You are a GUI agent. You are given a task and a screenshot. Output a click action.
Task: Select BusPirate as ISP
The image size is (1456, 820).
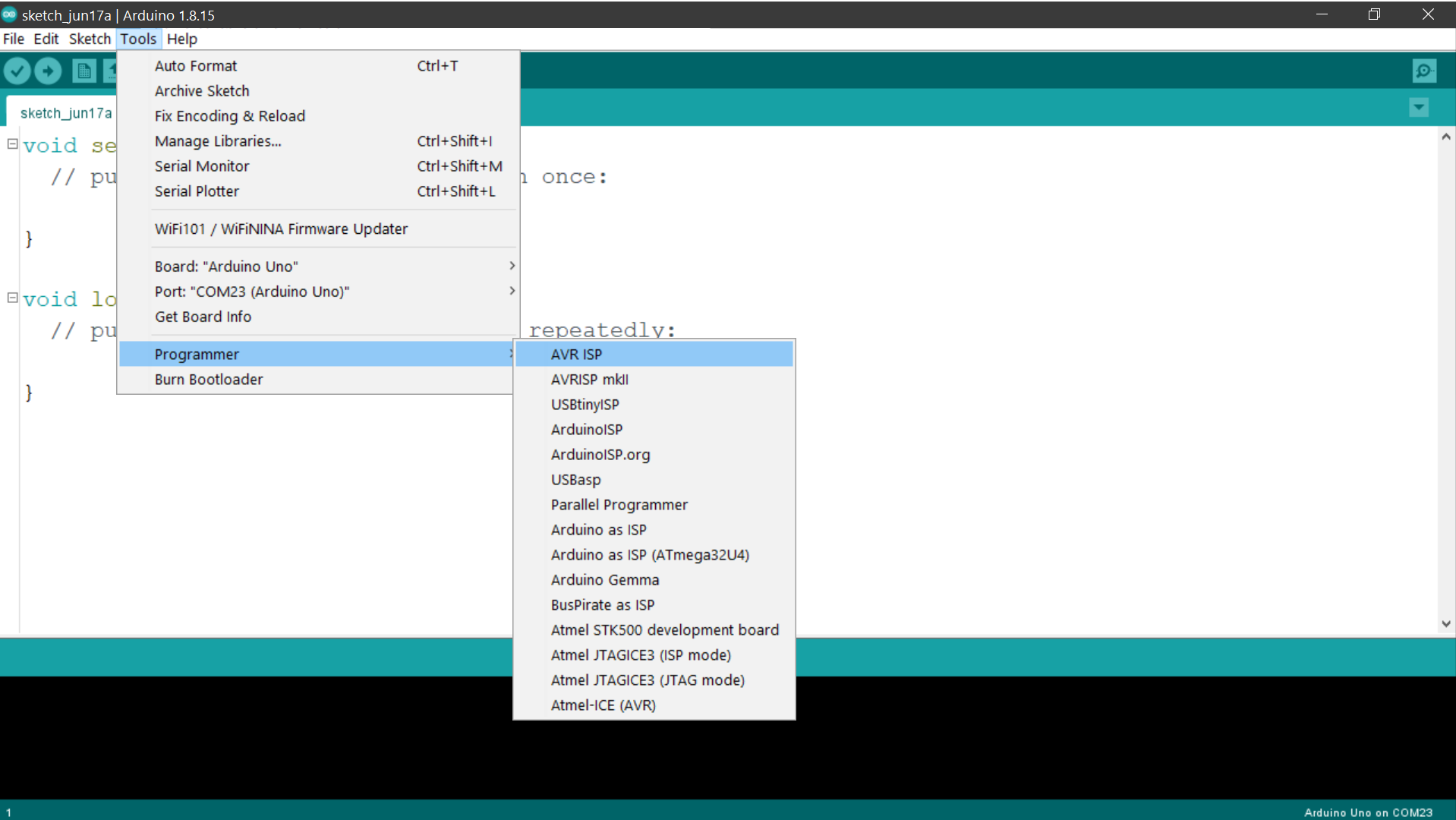coord(654,605)
